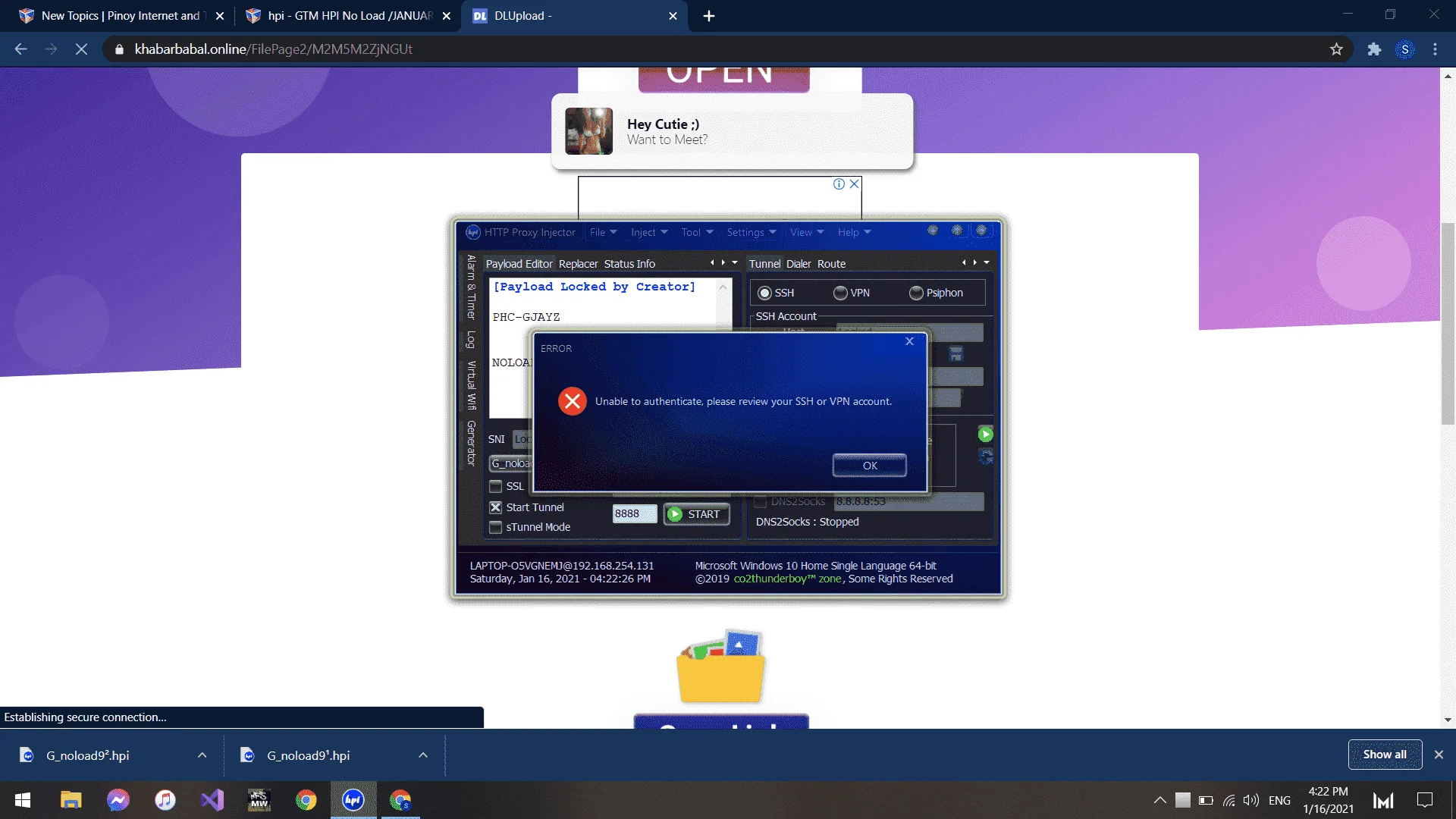Switch to the Route tab
The height and width of the screenshot is (819, 1456).
click(831, 264)
